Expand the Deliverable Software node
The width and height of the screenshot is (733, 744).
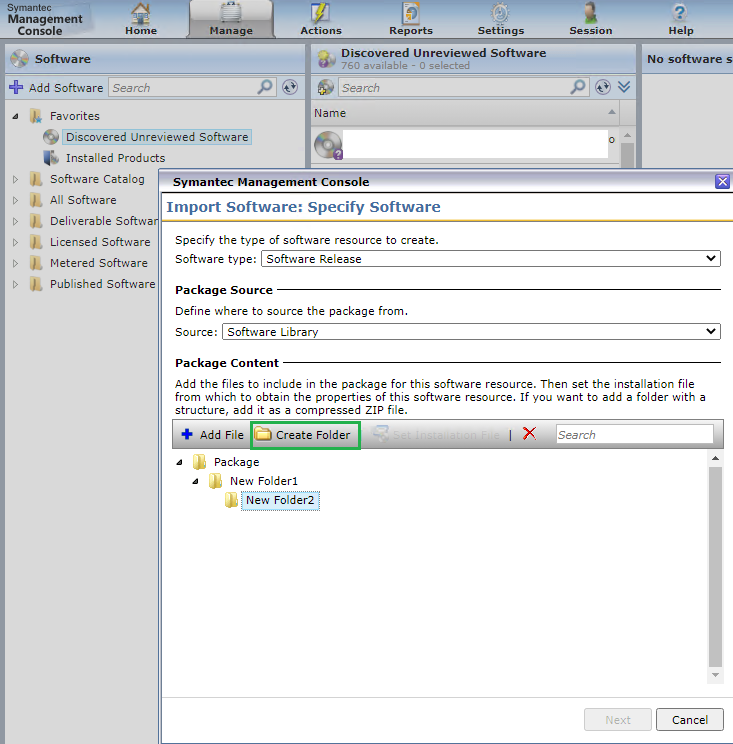[15, 221]
